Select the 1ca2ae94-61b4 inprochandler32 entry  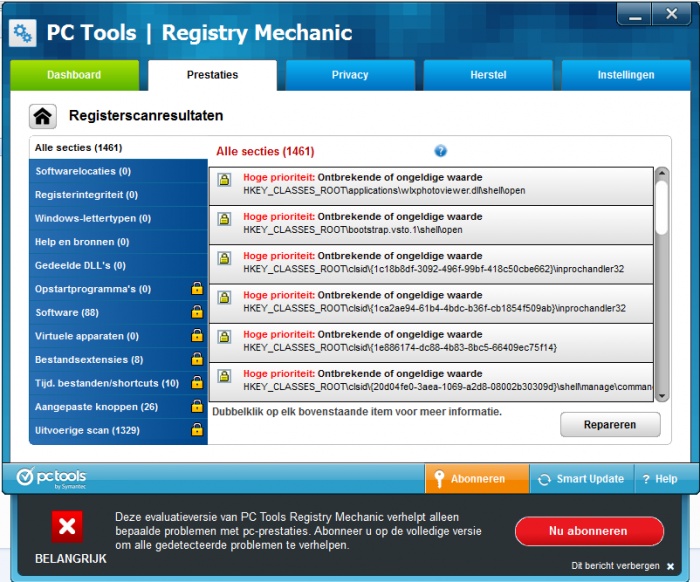click(x=431, y=303)
